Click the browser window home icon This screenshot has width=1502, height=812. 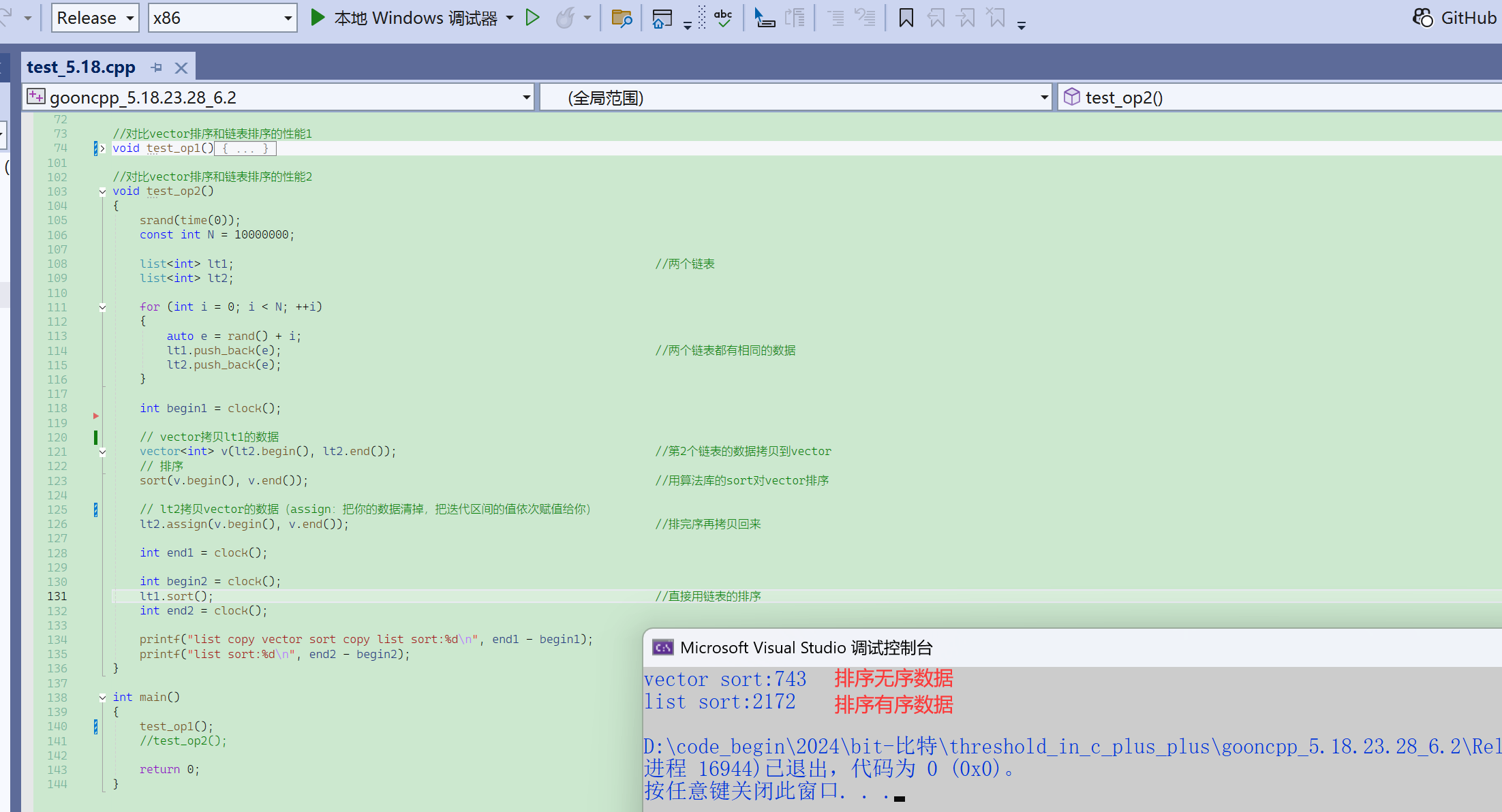coord(661,18)
